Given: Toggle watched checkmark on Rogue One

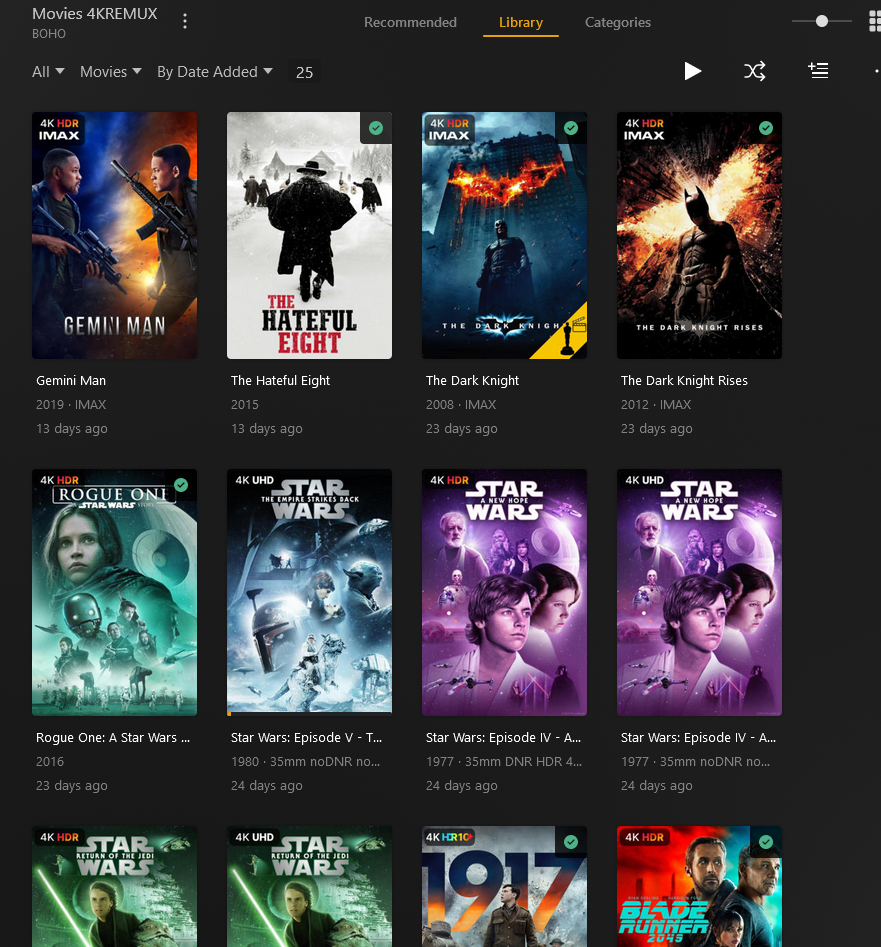Looking at the screenshot, I should 181,485.
